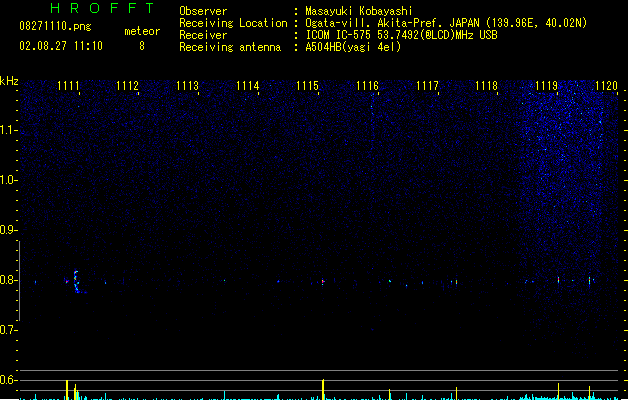
Task: Click the 0.9 frequency axis label
Action: 9,230
